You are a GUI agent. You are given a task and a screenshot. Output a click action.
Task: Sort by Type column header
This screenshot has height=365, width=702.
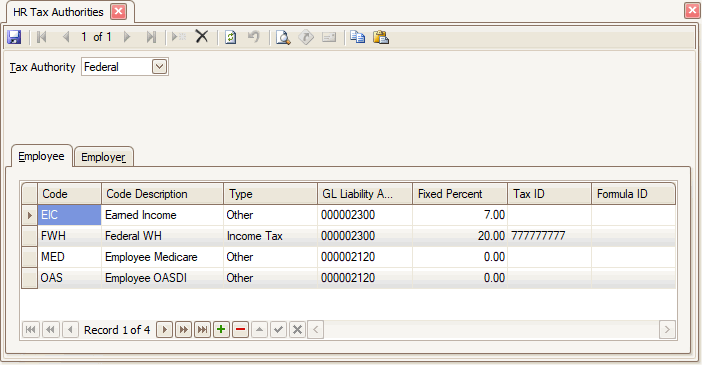point(270,194)
